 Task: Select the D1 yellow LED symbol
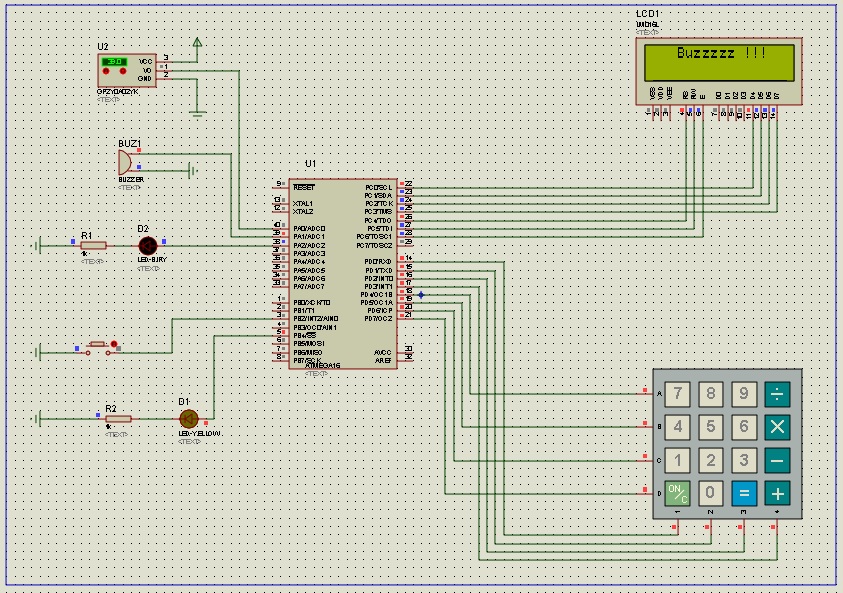pyautogui.click(x=189, y=419)
